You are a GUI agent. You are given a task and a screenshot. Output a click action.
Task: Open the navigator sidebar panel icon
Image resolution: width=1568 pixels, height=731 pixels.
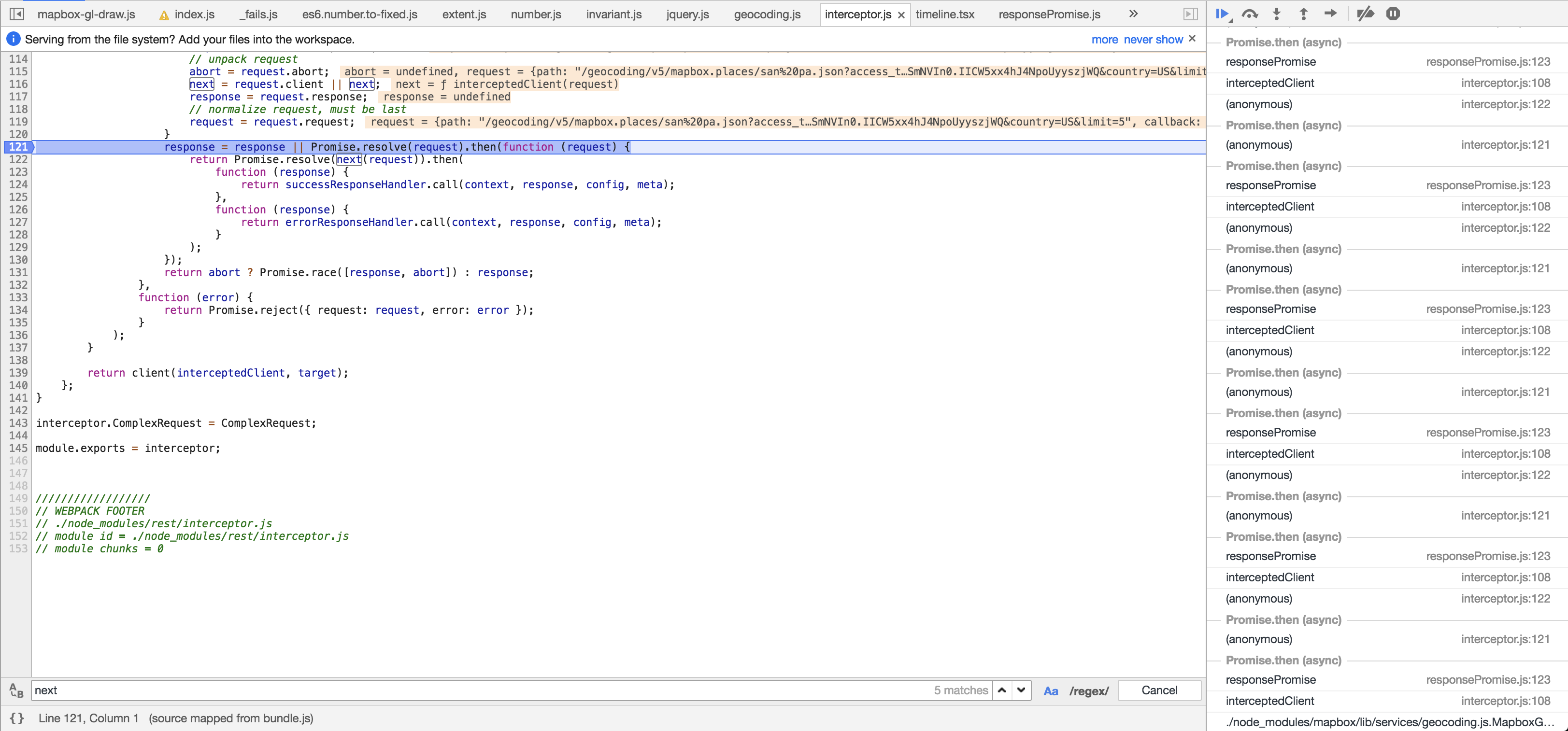point(16,14)
